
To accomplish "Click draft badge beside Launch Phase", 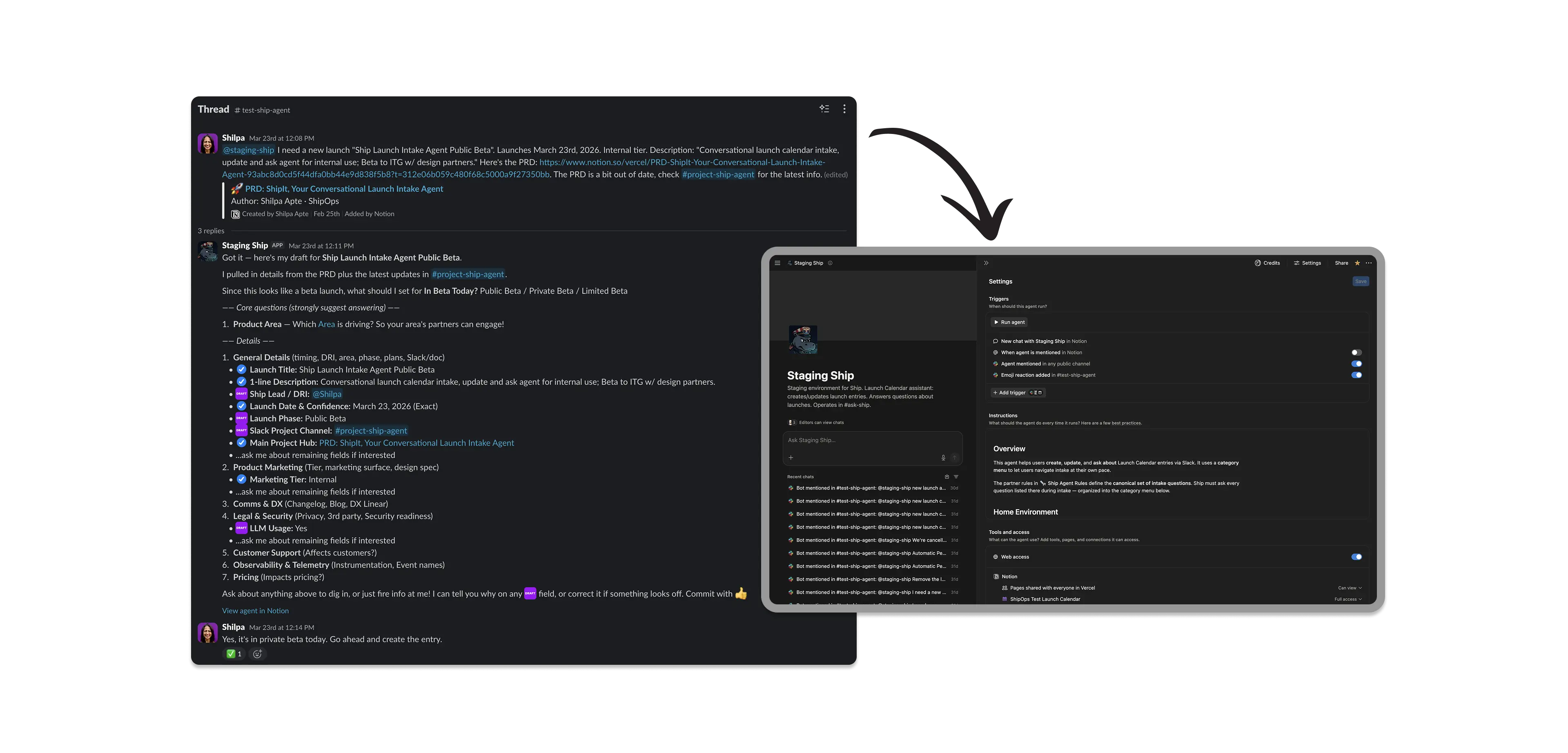I will tap(242, 418).
